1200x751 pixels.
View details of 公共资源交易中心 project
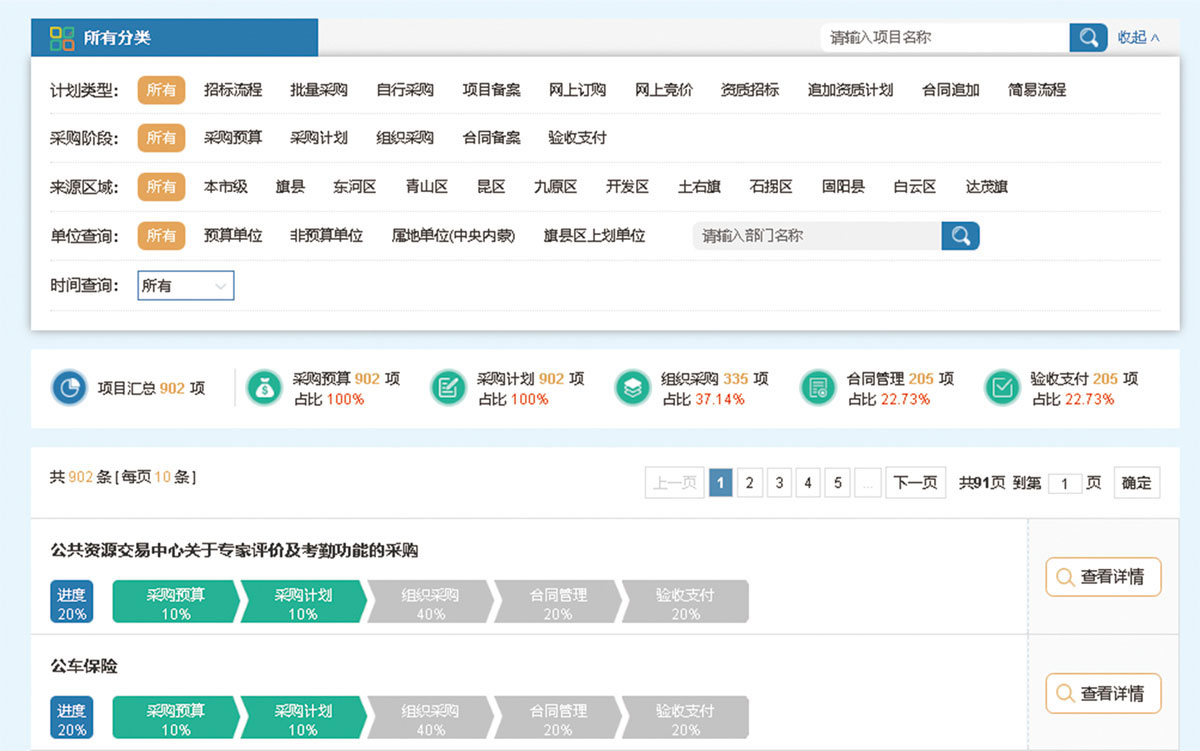click(1103, 577)
